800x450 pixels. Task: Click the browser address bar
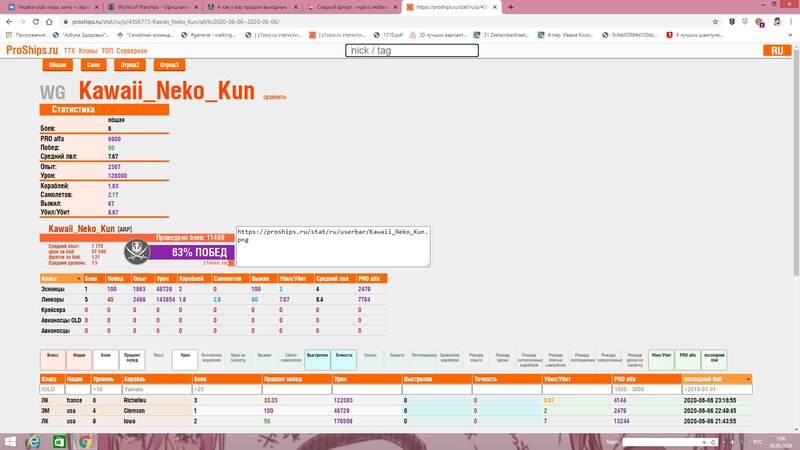point(388,21)
